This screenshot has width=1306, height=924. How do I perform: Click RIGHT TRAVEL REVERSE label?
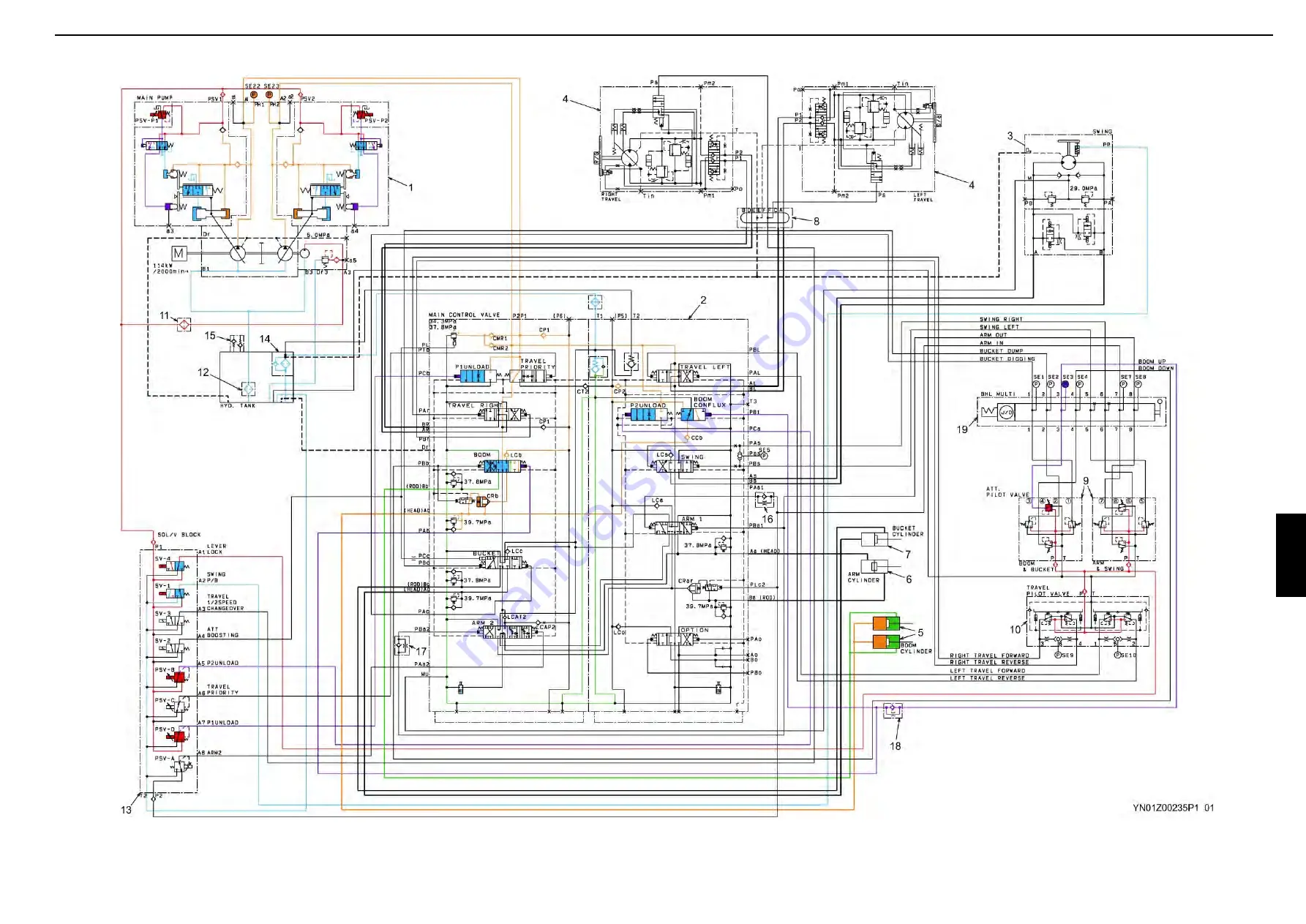(989, 662)
